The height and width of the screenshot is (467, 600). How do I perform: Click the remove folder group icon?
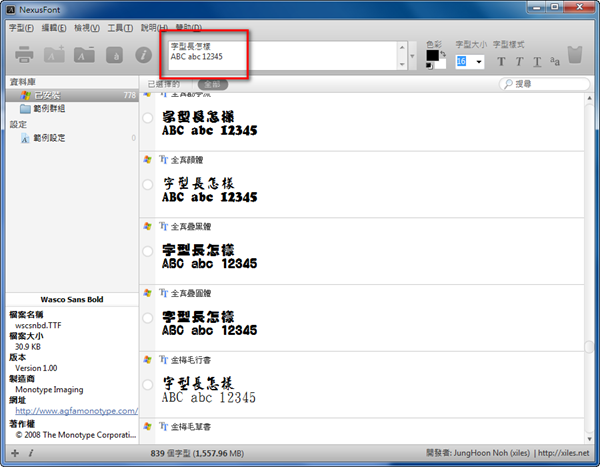pyautogui.click(x=84, y=55)
